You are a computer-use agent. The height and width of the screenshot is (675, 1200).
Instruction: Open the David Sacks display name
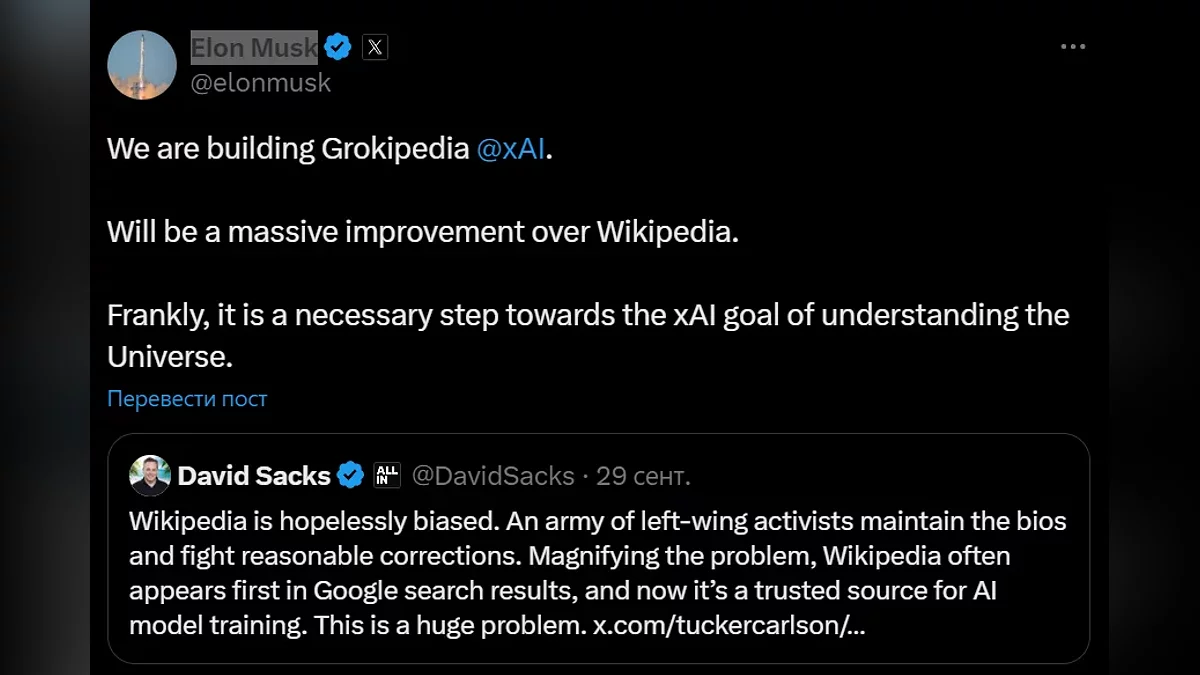click(x=254, y=476)
